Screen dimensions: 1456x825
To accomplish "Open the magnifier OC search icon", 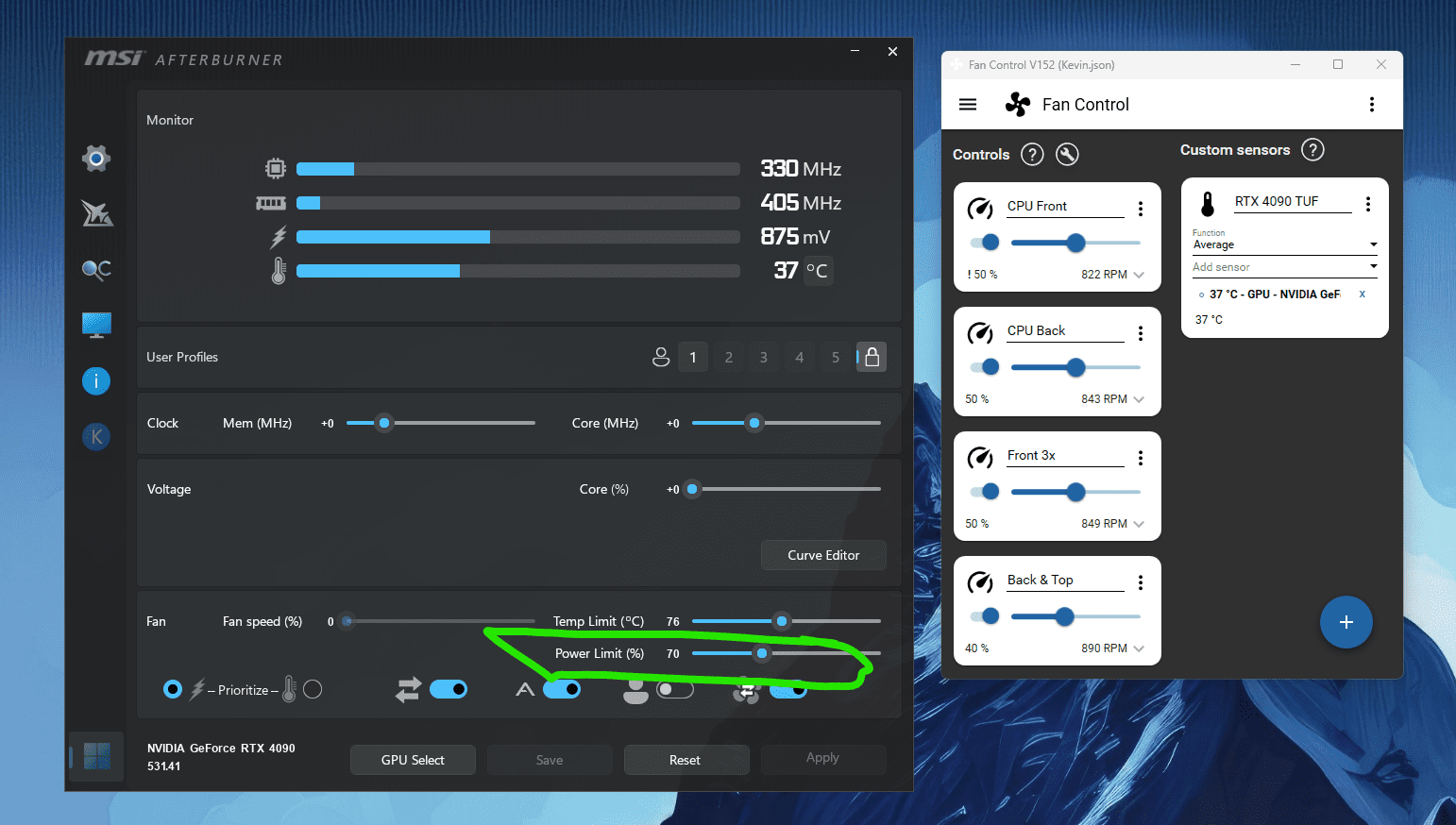I will pos(96,270).
